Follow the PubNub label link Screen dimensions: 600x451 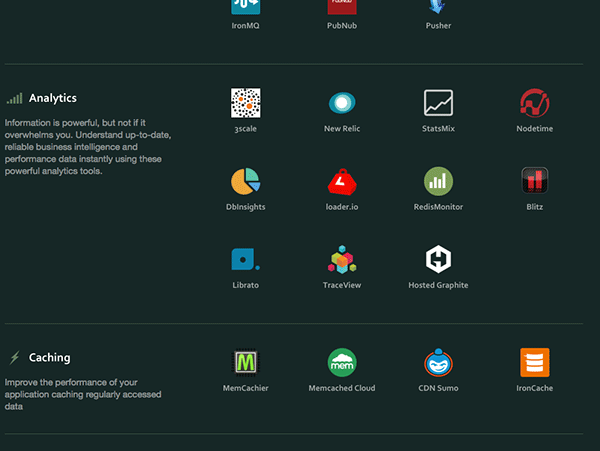342,26
